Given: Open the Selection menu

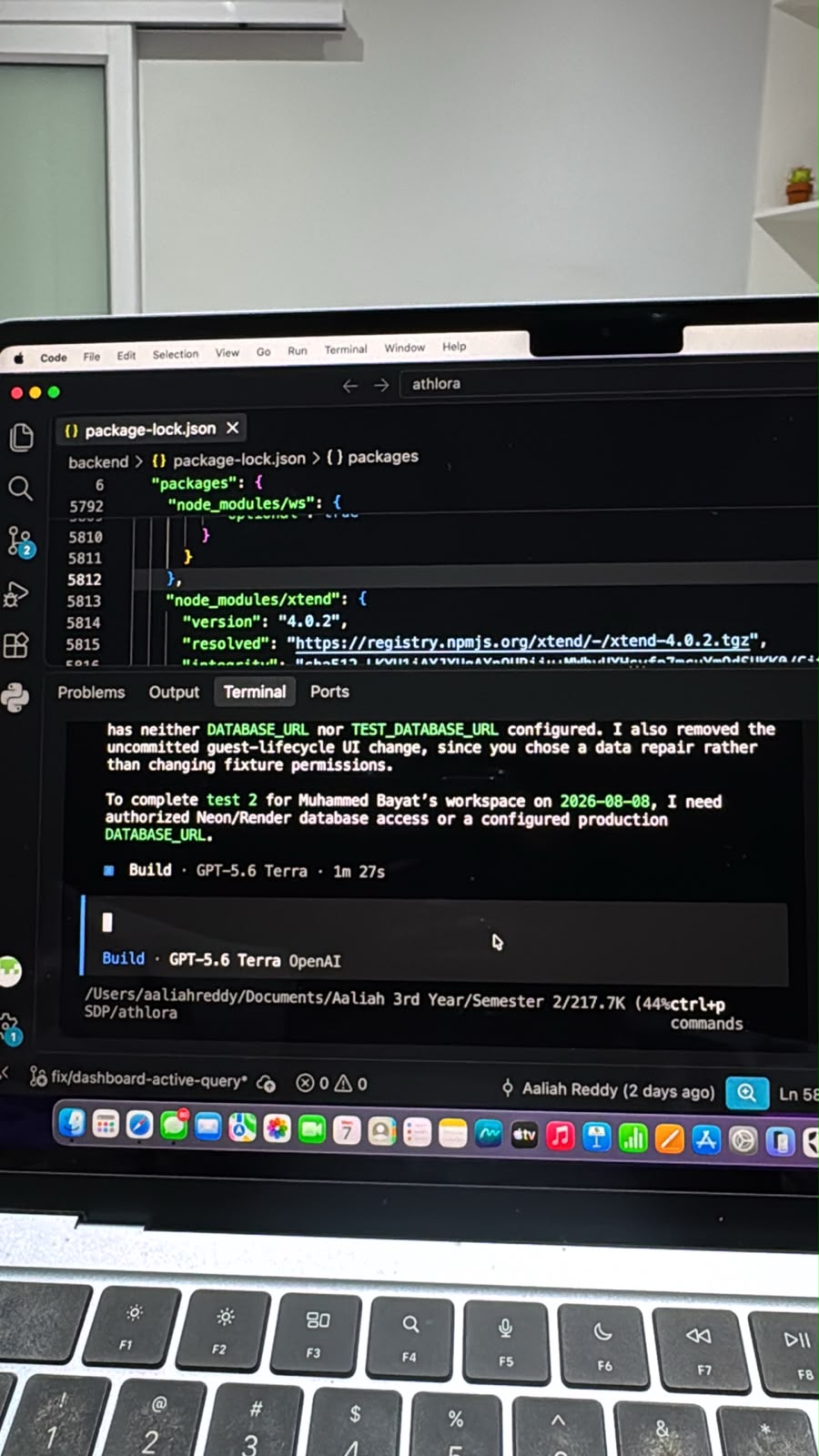Looking at the screenshot, I should click(176, 354).
